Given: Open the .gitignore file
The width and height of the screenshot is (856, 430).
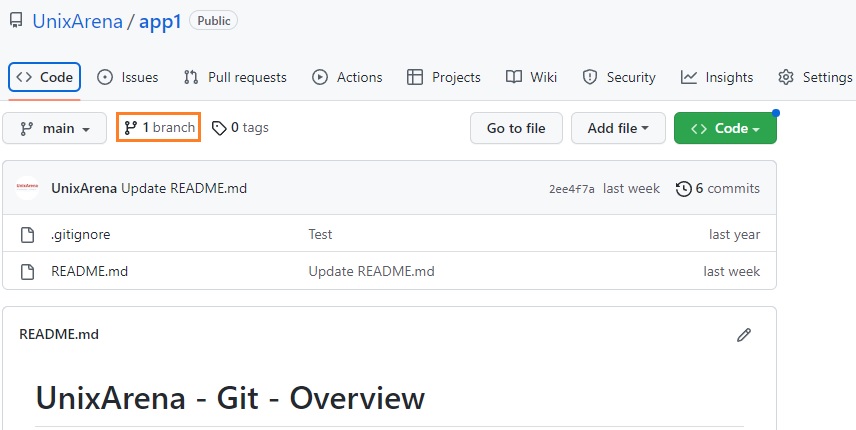Looking at the screenshot, I should (x=81, y=235).
